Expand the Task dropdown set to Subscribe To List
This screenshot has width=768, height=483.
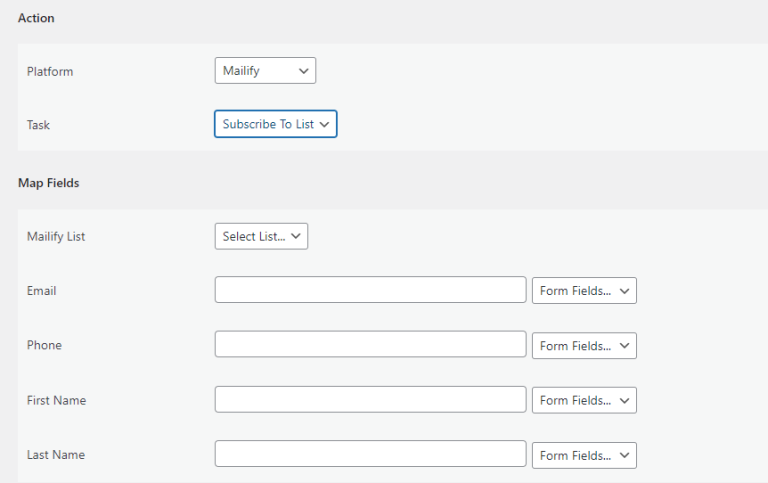[275, 124]
